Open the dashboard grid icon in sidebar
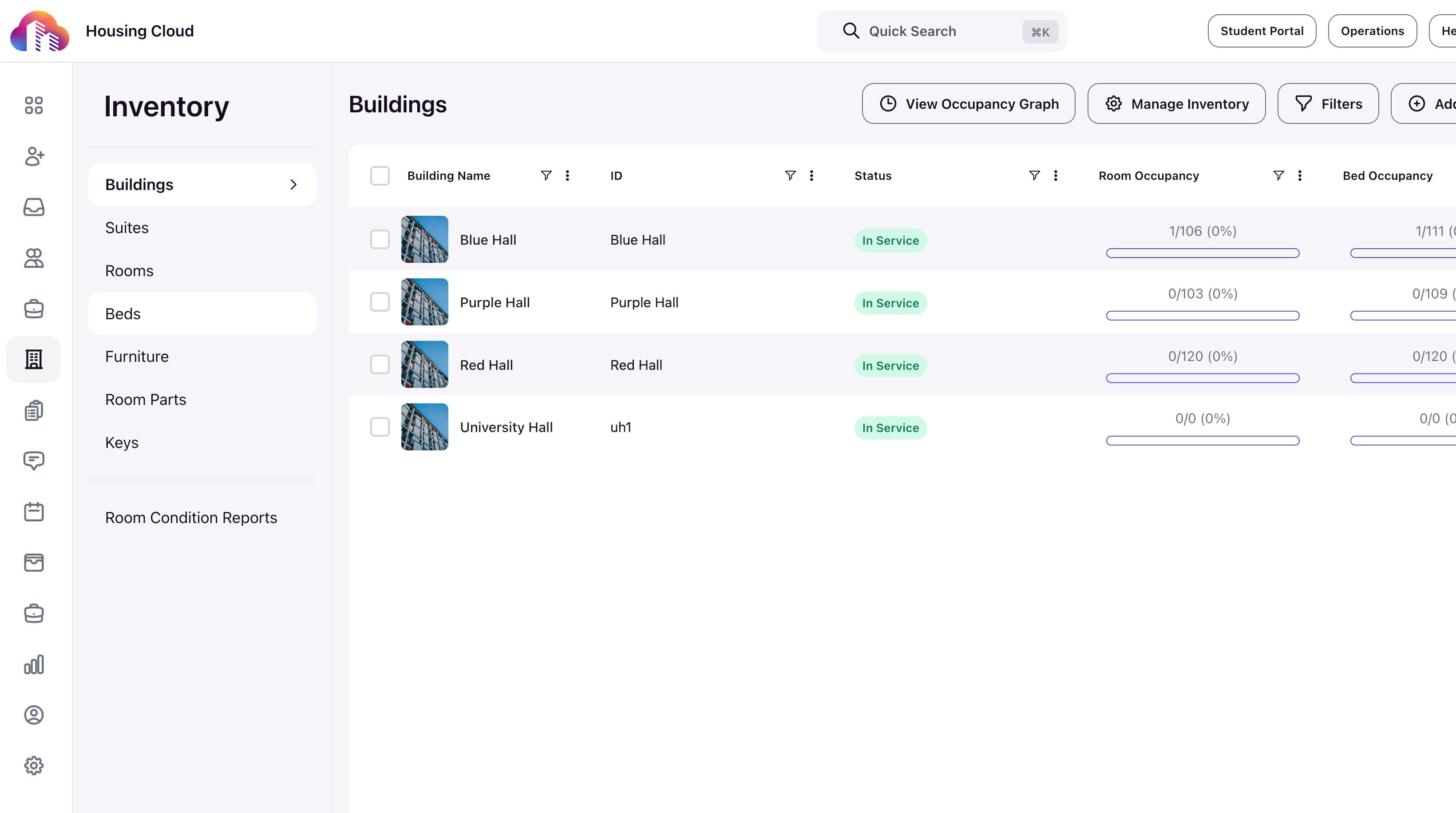1456x813 pixels. [33, 105]
